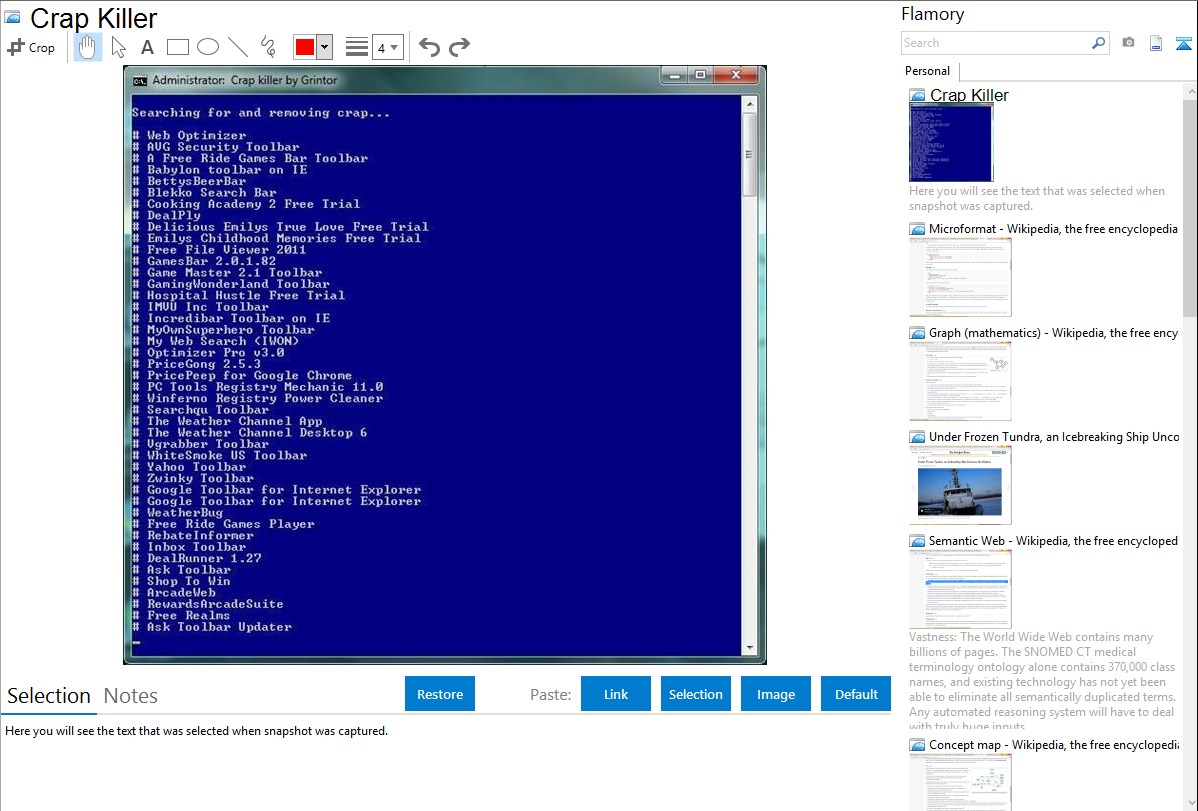The image size is (1198, 811).
Task: Undo the last annotation
Action: pos(429,47)
